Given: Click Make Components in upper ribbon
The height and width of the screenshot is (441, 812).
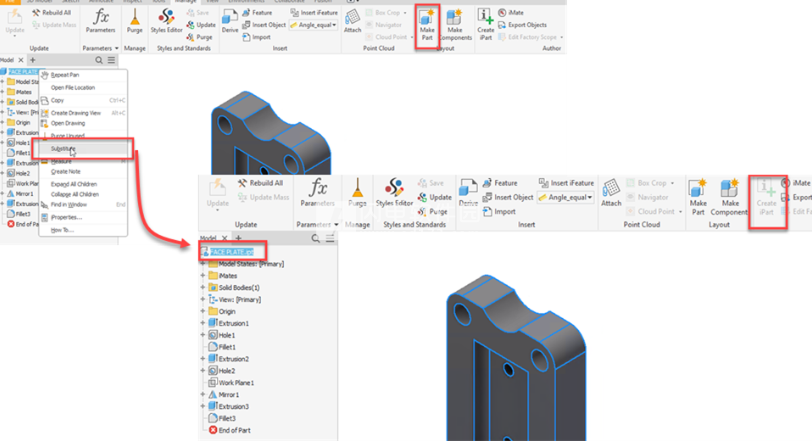Looking at the screenshot, I should 455,26.
